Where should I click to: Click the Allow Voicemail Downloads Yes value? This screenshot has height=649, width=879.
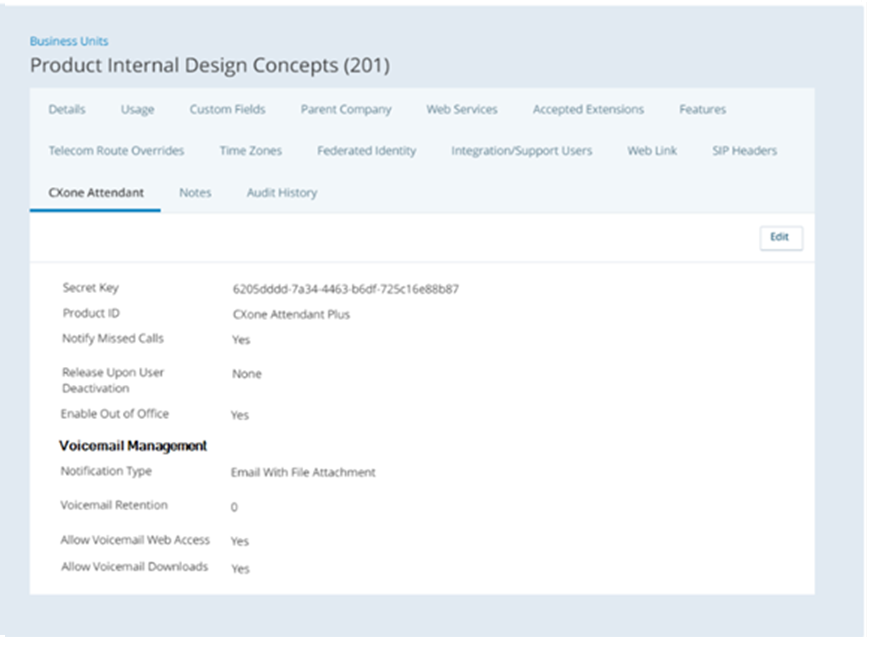[x=240, y=569]
